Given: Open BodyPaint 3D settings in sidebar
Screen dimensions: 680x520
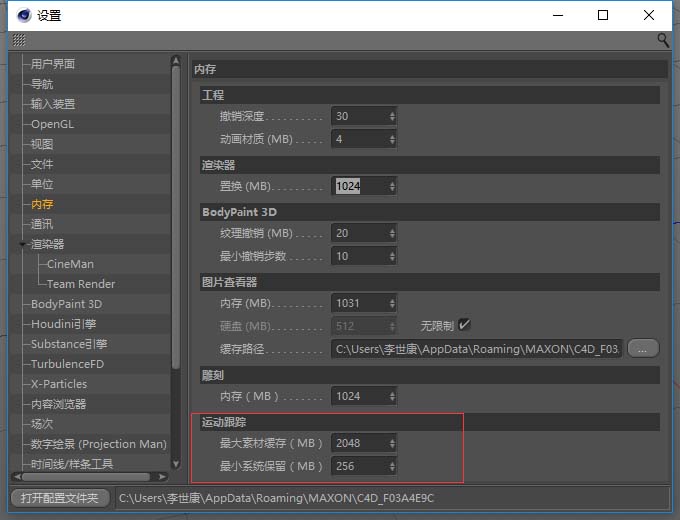Looking at the screenshot, I should pyautogui.click(x=66, y=304).
